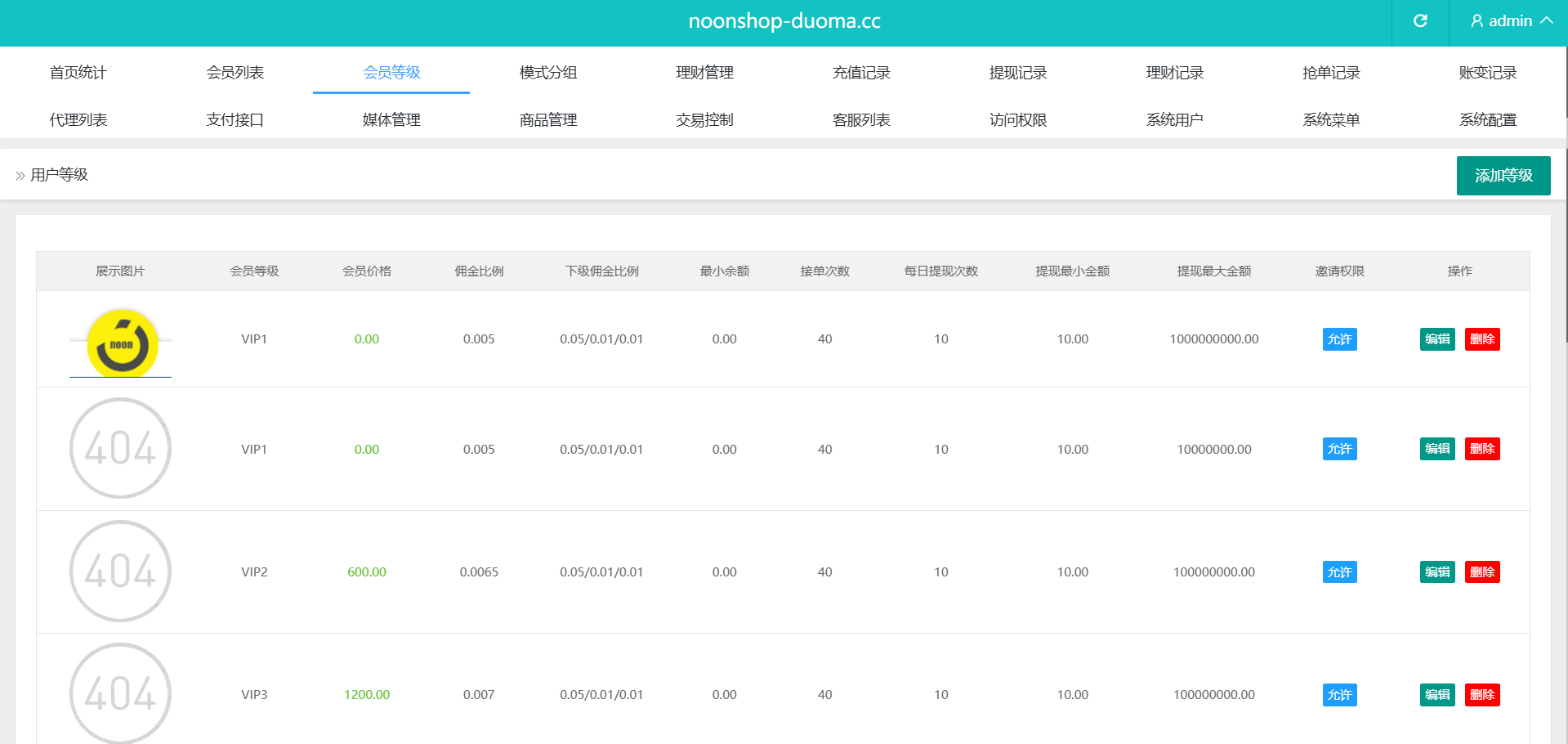The height and width of the screenshot is (744, 1568).
Task: Click the breadcrumb arrows beside 用户等级
Action: click(20, 176)
